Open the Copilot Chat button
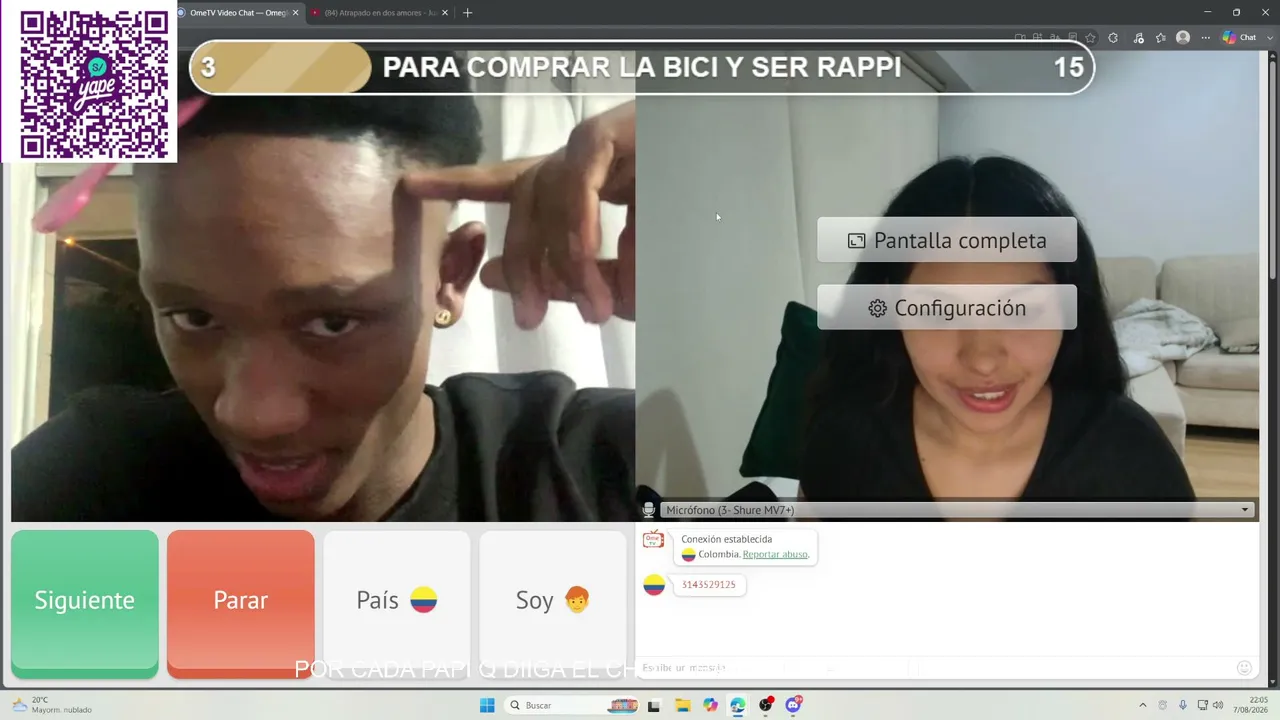This screenshot has width=1280, height=720. [x=1239, y=38]
